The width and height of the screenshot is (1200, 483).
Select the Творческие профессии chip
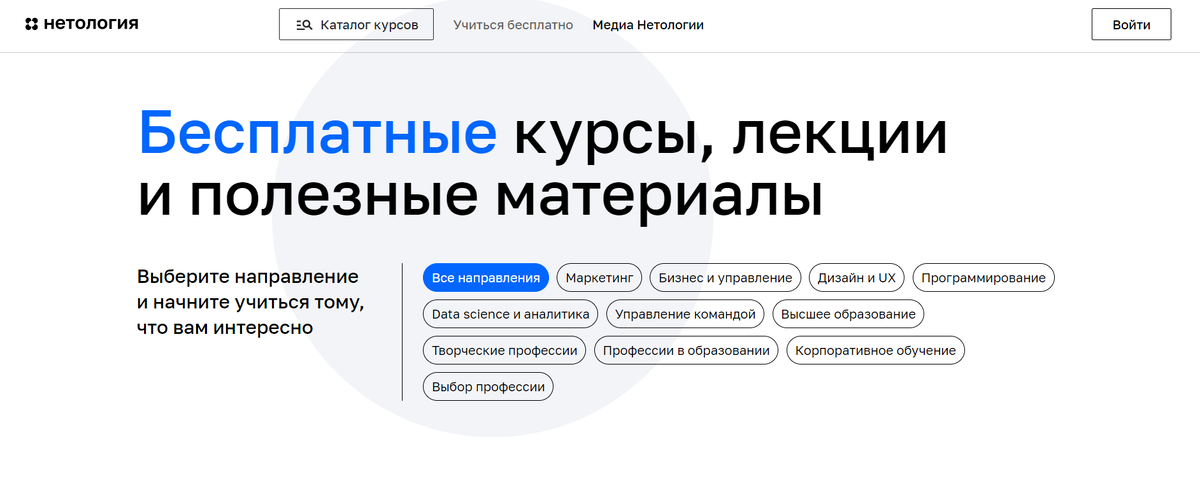(x=505, y=350)
